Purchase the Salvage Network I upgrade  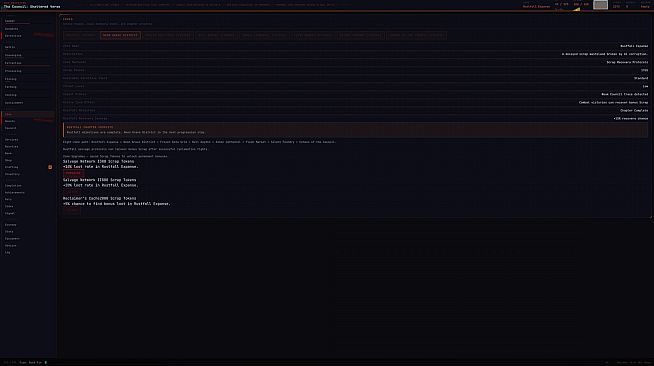tap(73, 173)
